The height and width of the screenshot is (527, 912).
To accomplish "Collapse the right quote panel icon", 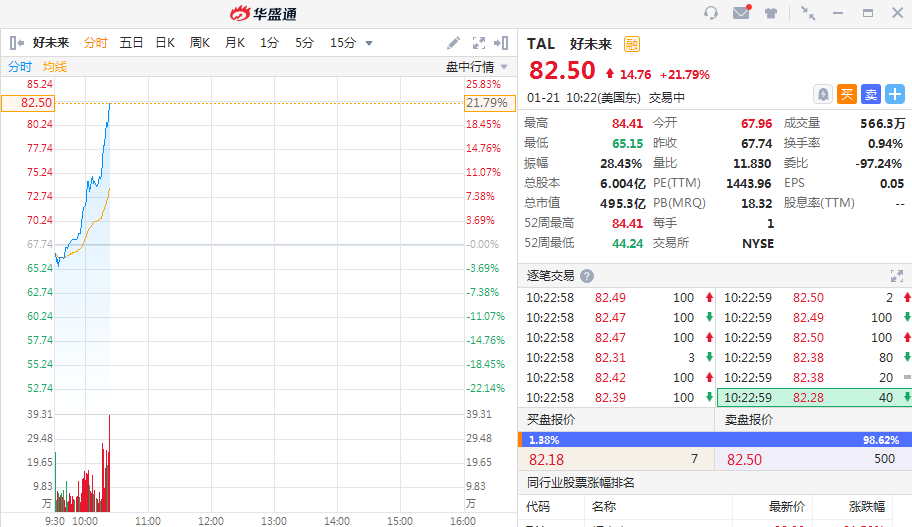I will (x=502, y=43).
